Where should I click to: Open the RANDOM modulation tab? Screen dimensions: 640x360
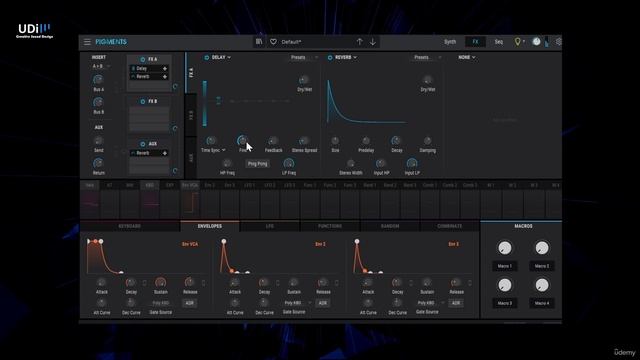[x=390, y=226]
